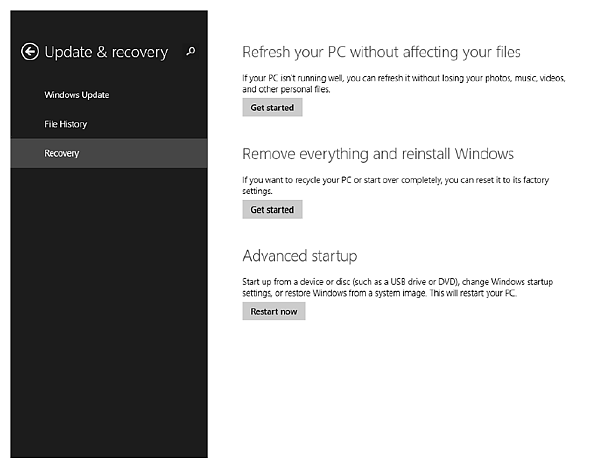The image size is (600, 467).
Task: Click Remove everything and reinstall Windows heading
Action: pos(378,154)
